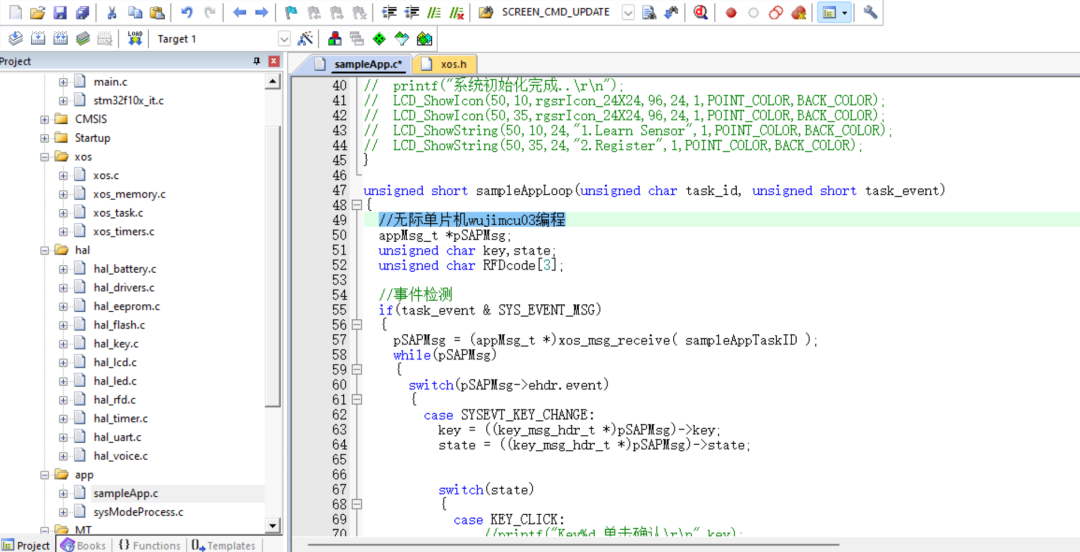The width and height of the screenshot is (1080, 552).
Task: Switch to the sampleApp.c* tab
Action: click(x=360, y=65)
